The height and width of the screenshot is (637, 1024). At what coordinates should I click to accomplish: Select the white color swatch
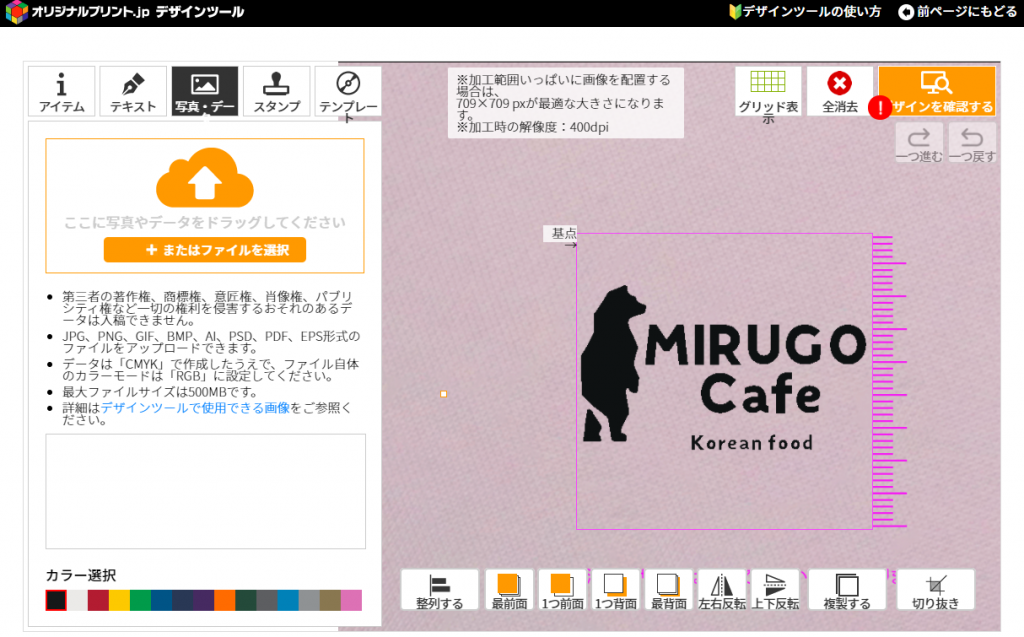click(77, 600)
